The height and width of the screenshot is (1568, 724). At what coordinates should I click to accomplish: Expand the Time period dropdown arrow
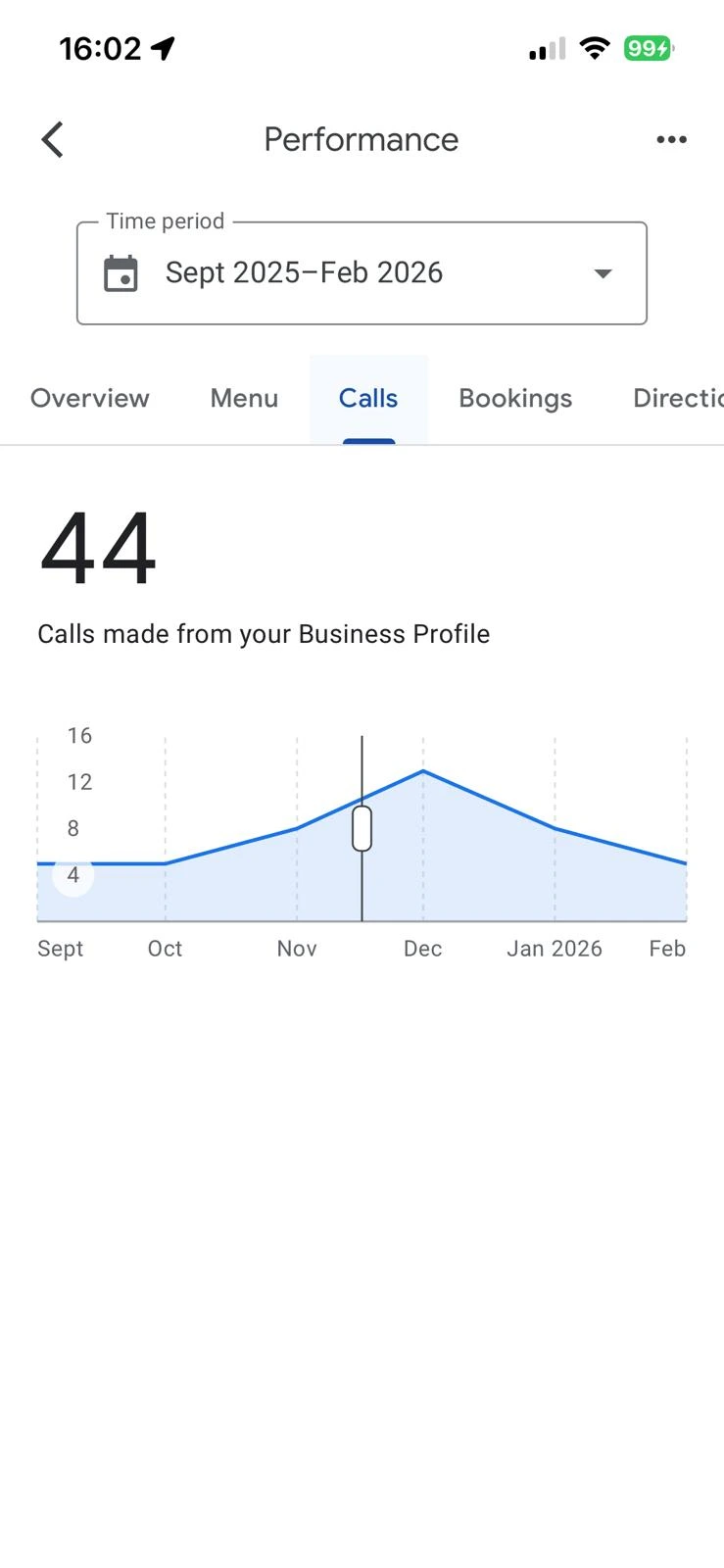click(603, 273)
